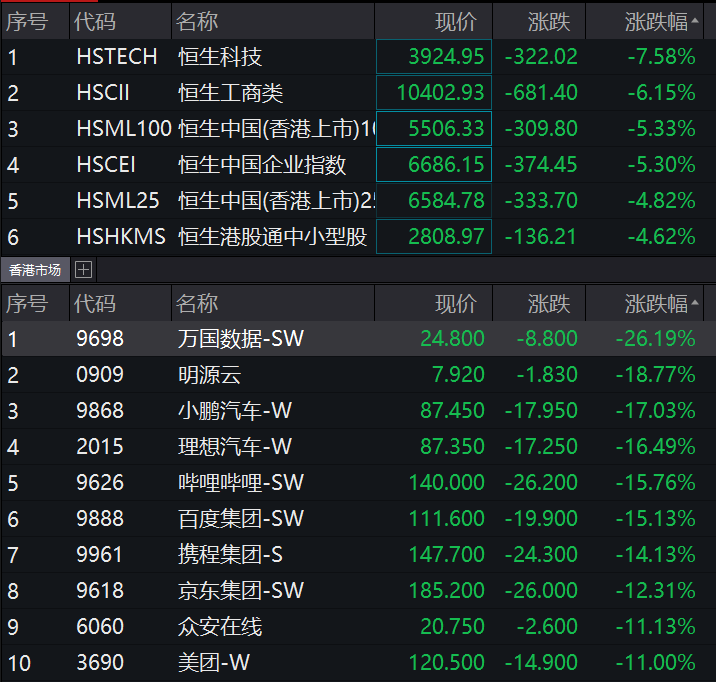The height and width of the screenshot is (682, 716).
Task: Select stock 万国数据-SW
Action: (x=241, y=339)
